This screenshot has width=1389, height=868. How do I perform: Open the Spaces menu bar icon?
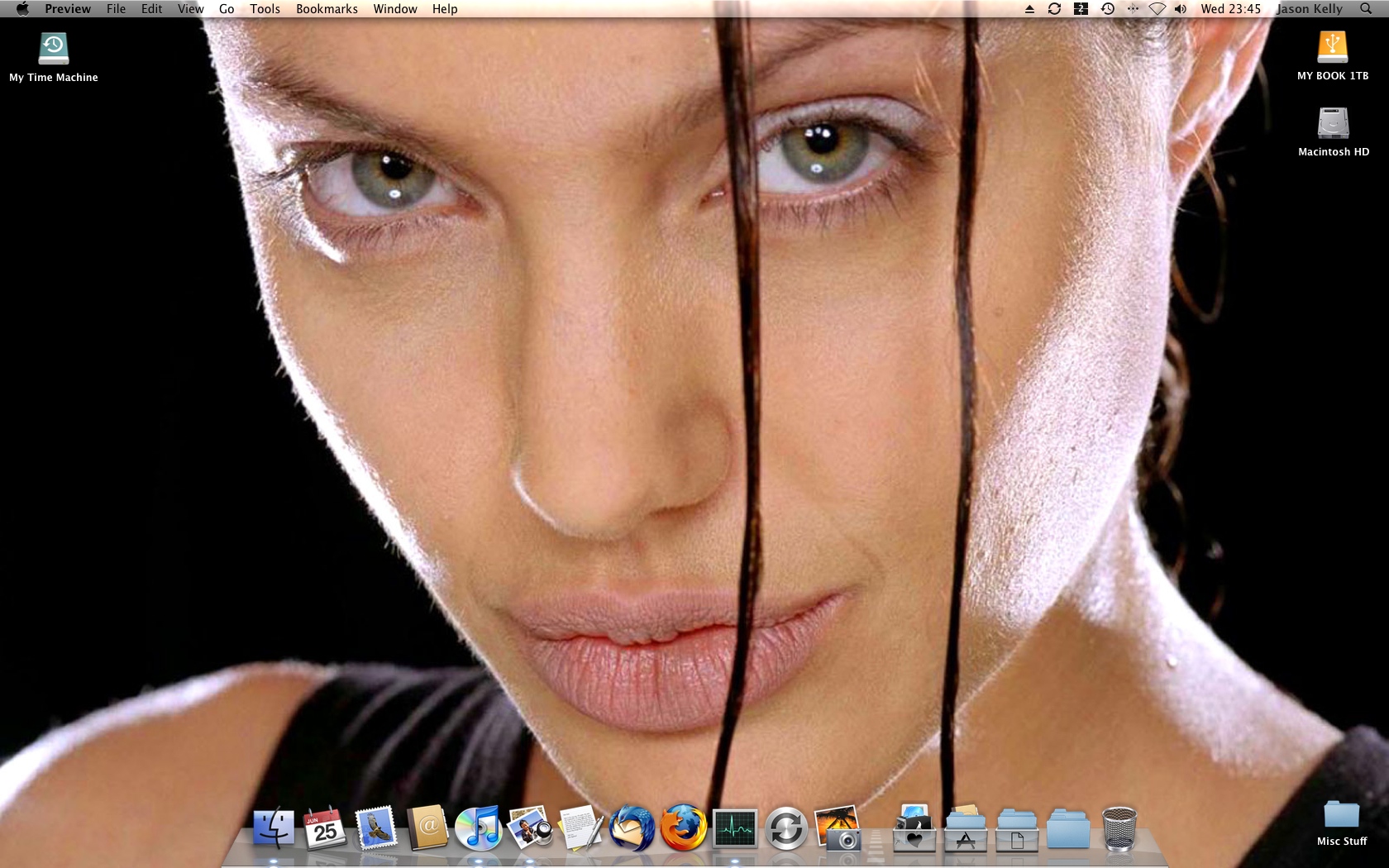point(1081,9)
